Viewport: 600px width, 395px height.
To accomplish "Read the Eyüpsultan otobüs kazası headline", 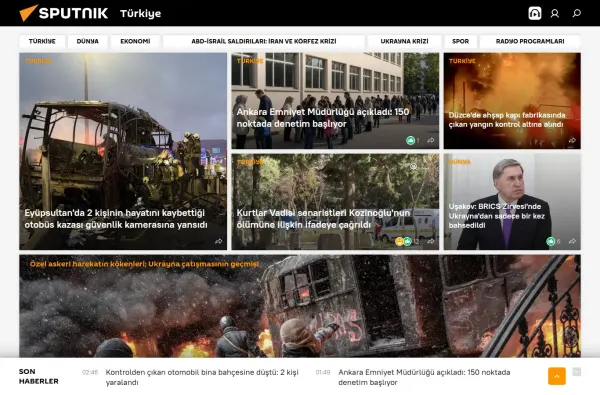I will pos(116,219).
